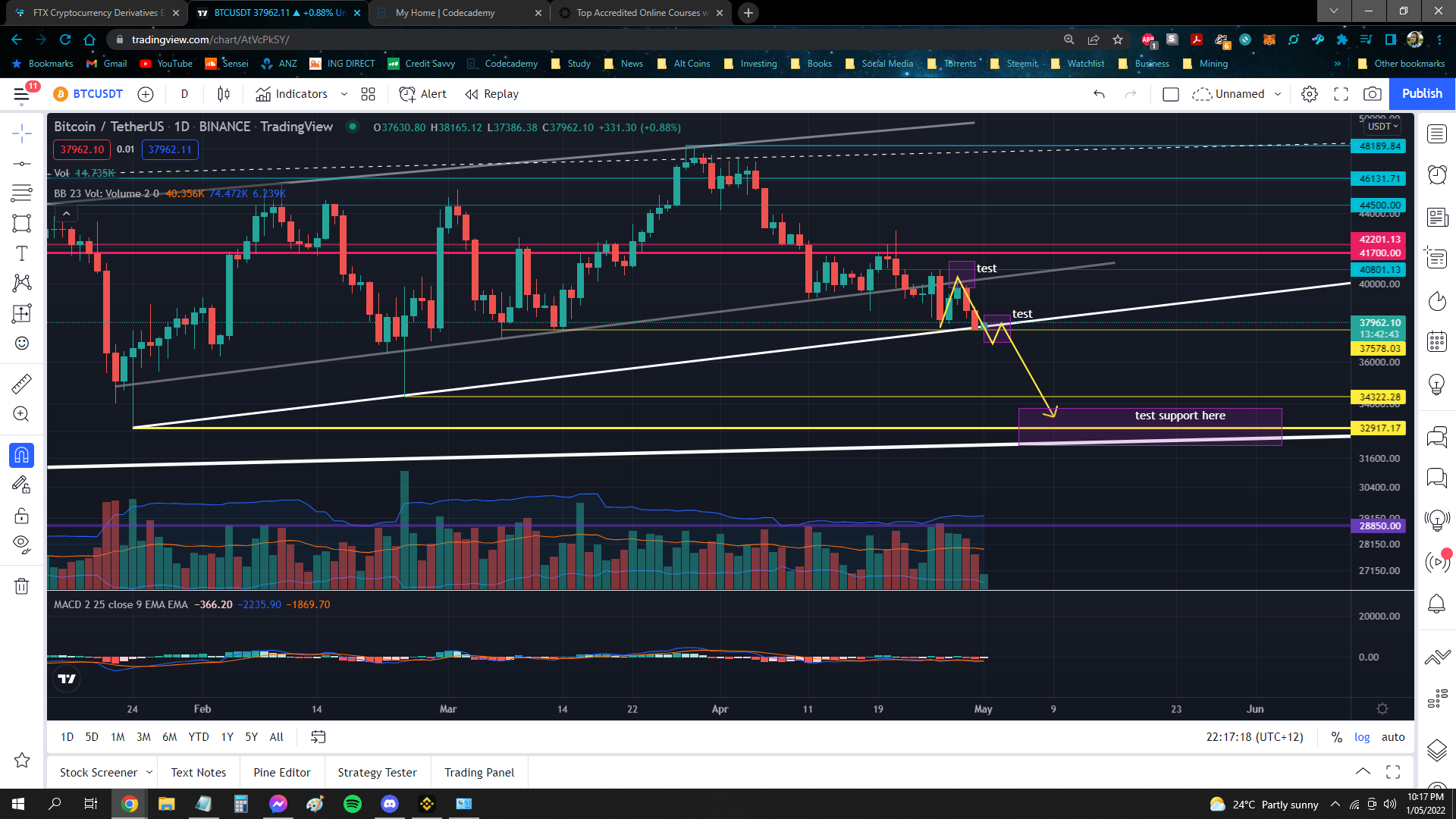The image size is (1456, 819).
Task: Take a chart snapshot with camera icon
Action: click(1372, 94)
